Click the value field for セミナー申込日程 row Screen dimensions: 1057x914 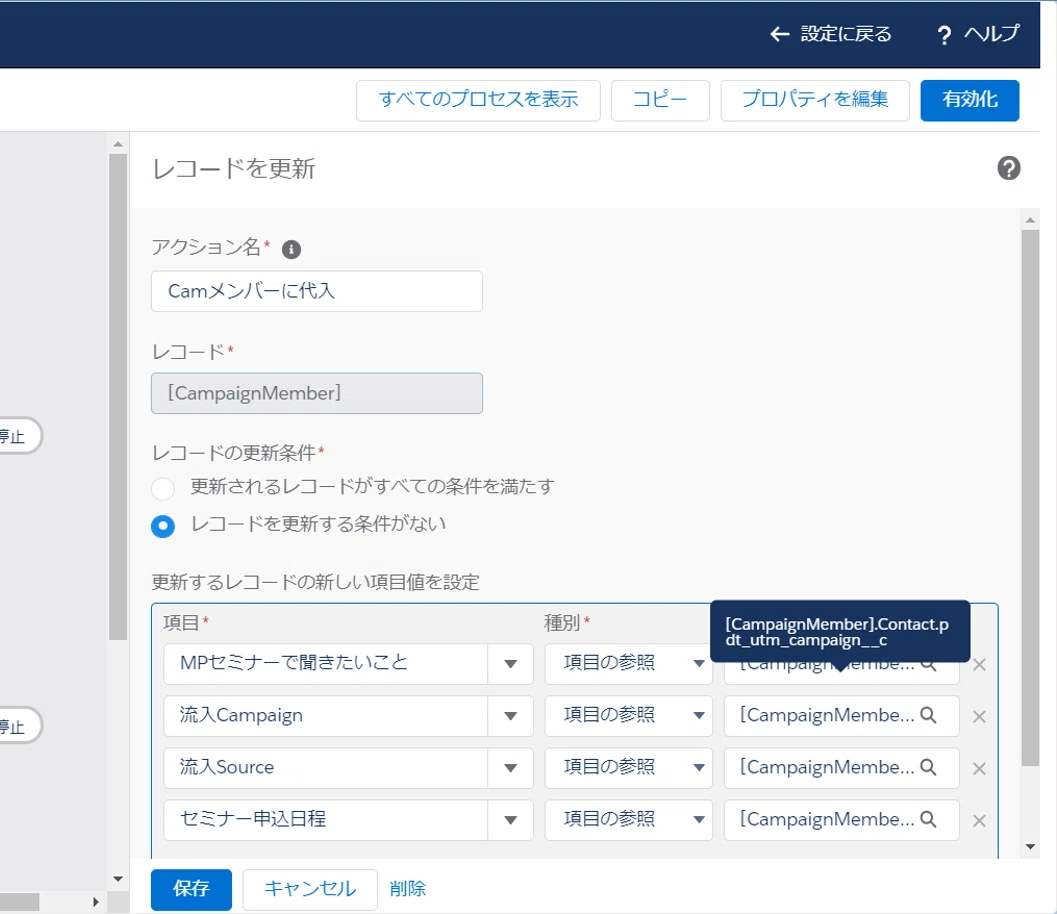click(x=841, y=820)
